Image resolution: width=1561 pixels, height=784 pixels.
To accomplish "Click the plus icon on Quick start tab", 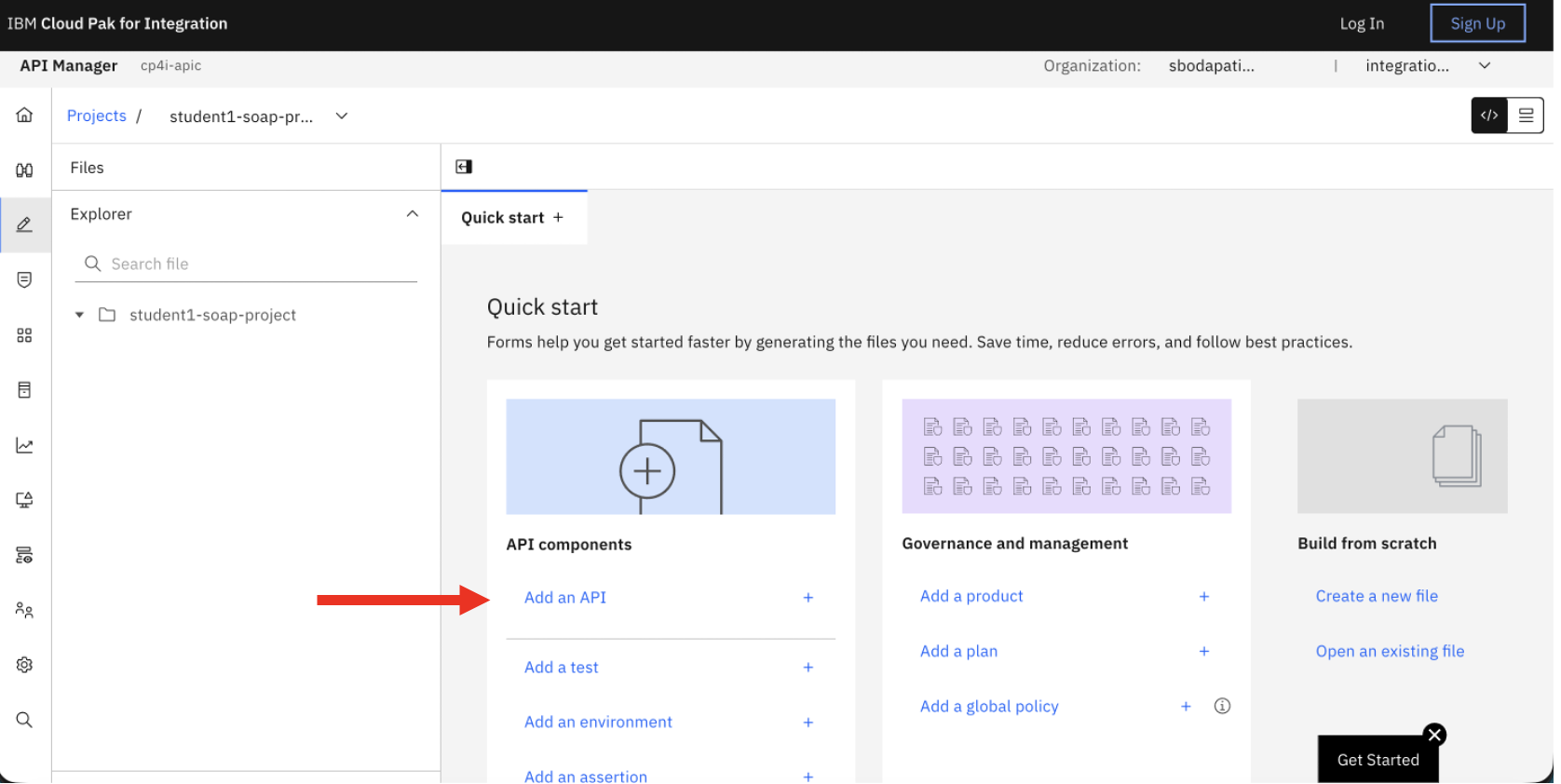I will (x=559, y=217).
